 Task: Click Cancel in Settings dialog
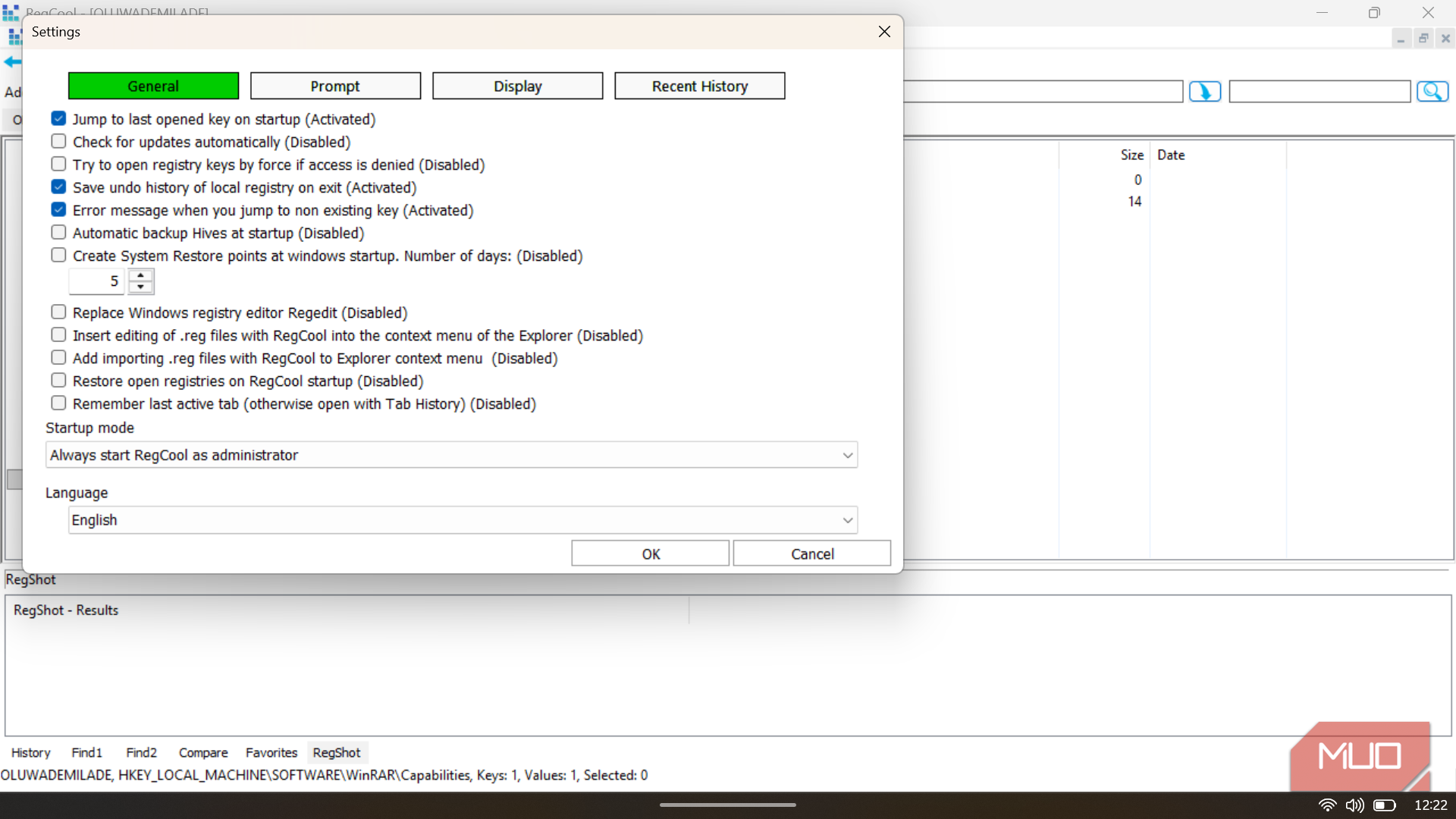[x=812, y=554]
